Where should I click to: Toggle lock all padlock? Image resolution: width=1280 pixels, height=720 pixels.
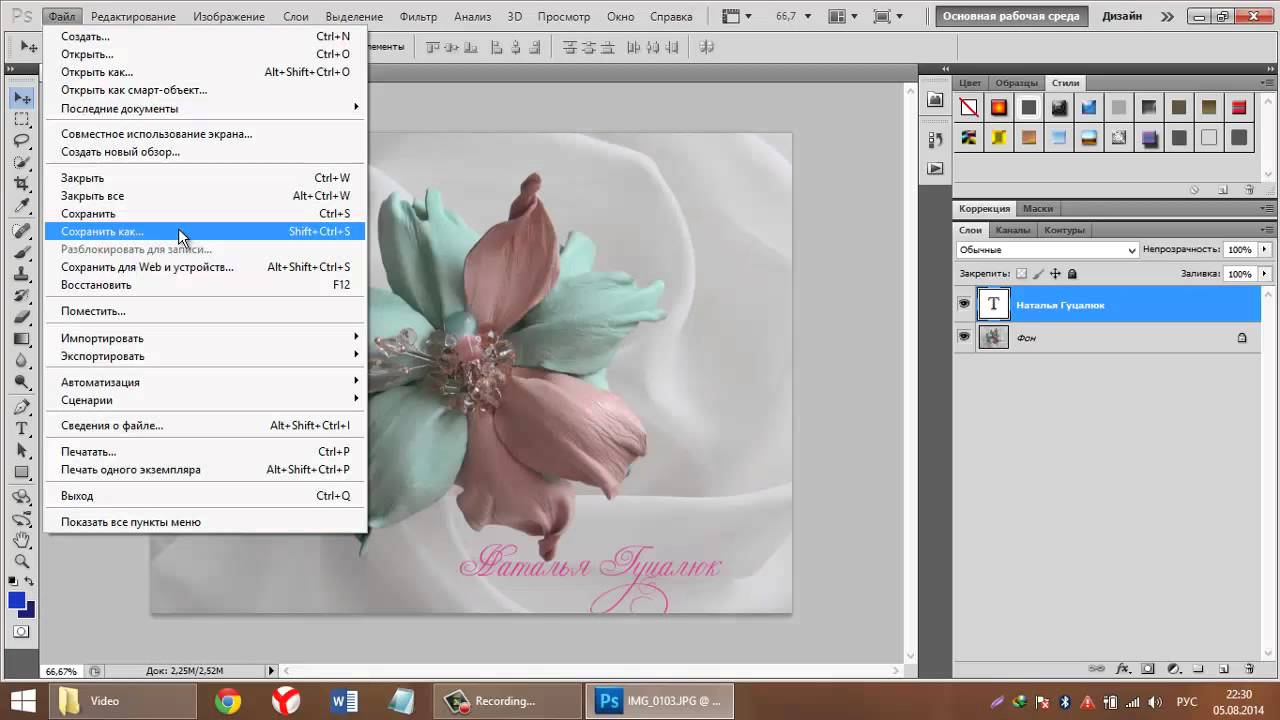[x=1072, y=274]
